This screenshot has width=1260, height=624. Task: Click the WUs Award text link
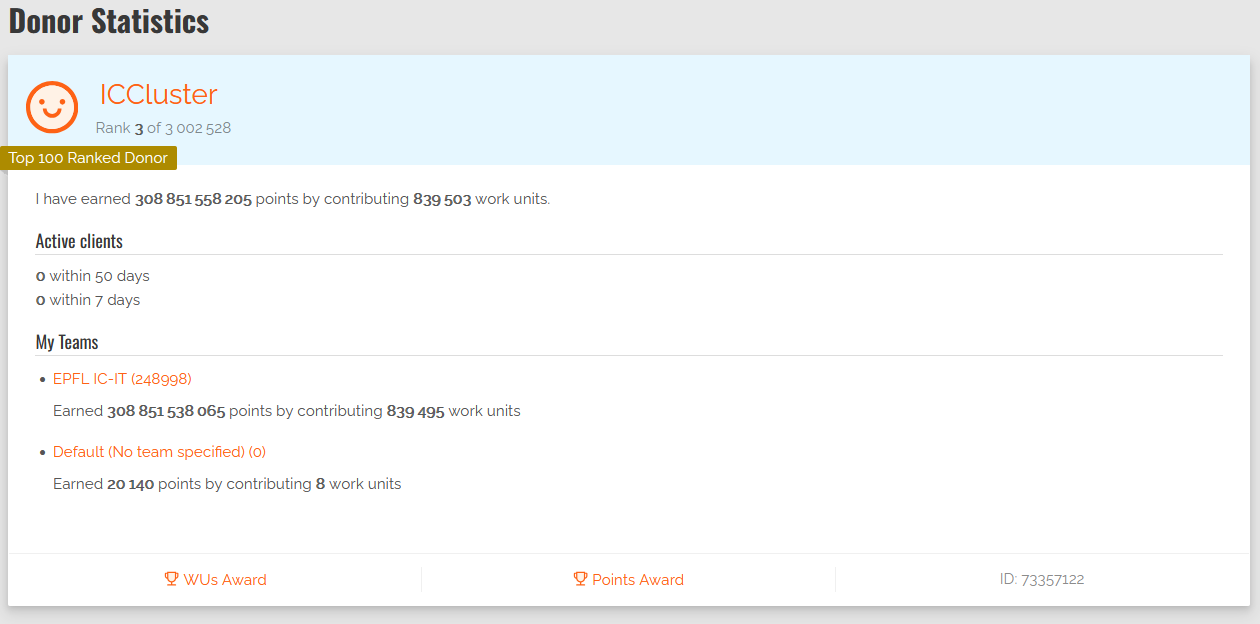[225, 580]
